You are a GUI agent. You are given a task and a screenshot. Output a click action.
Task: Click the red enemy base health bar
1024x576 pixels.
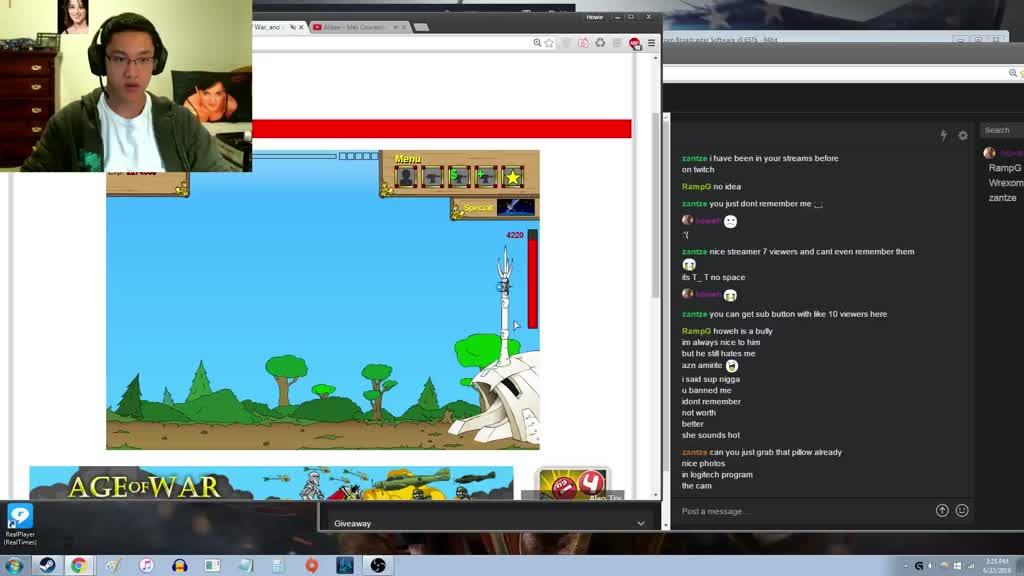click(533, 279)
